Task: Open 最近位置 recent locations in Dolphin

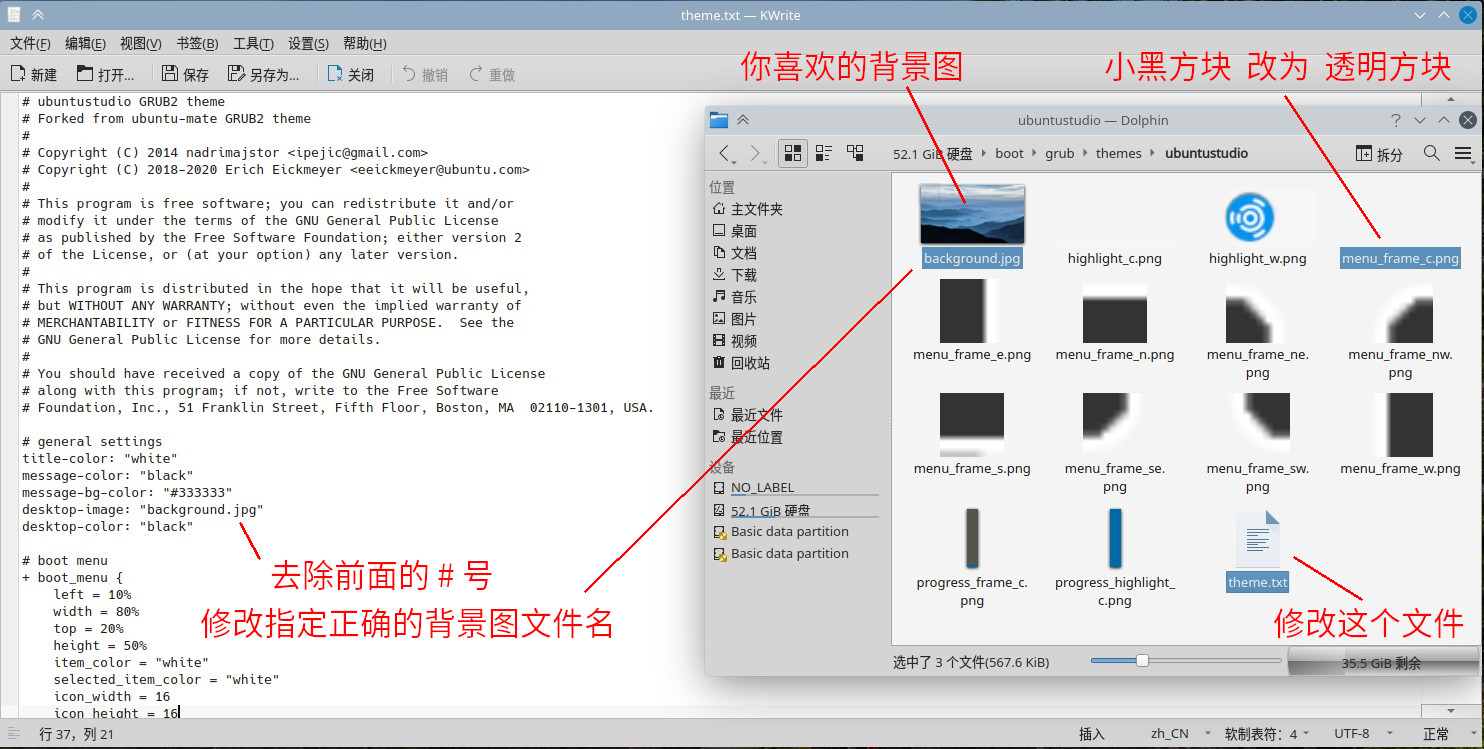Action: pos(747,437)
